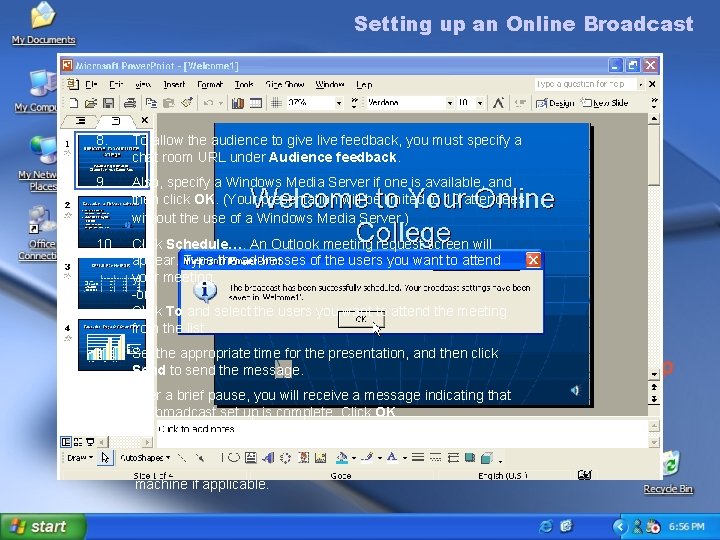
Task: Toggle the Show Grid icon
Action: point(276,103)
